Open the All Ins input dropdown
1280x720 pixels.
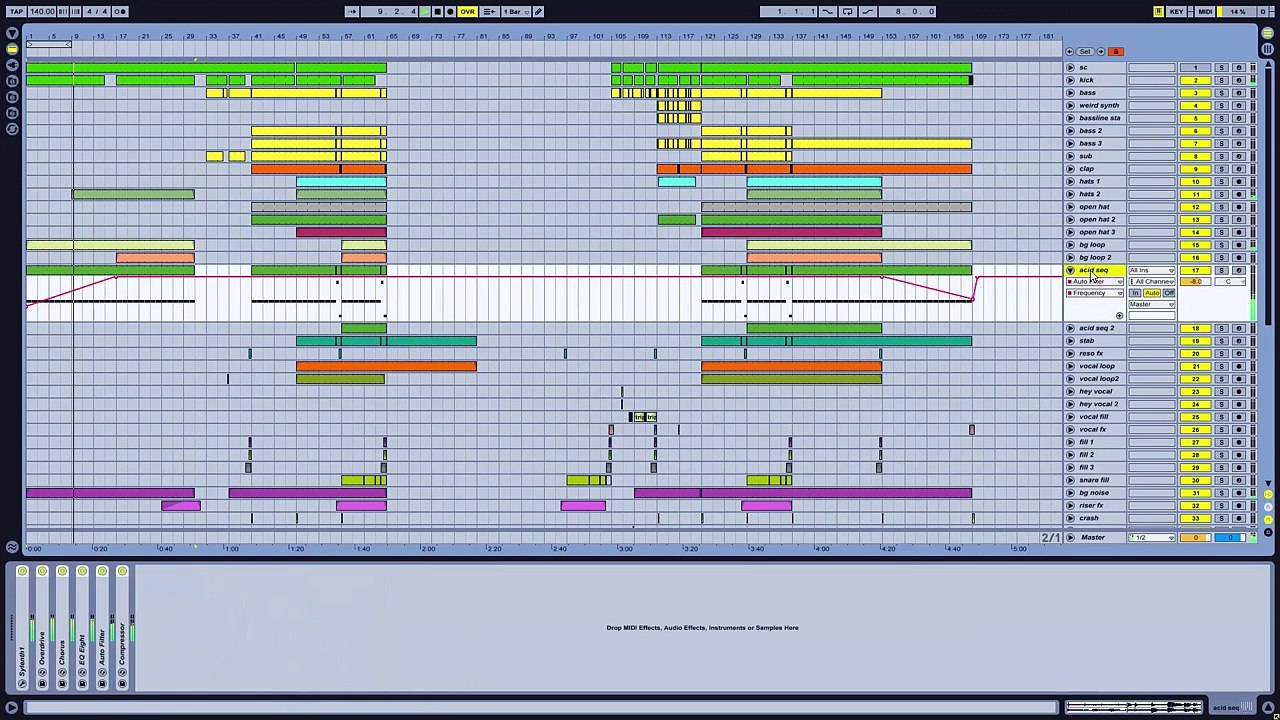click(x=1152, y=271)
